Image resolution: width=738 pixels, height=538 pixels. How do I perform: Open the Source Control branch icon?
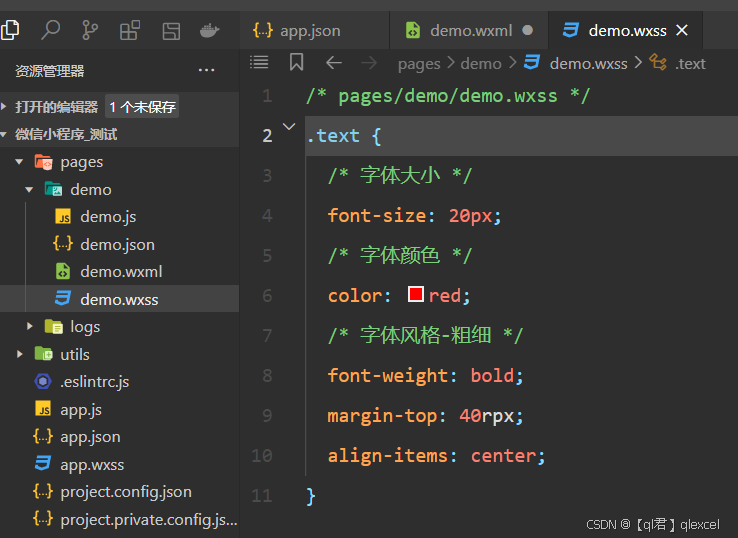tap(90, 30)
